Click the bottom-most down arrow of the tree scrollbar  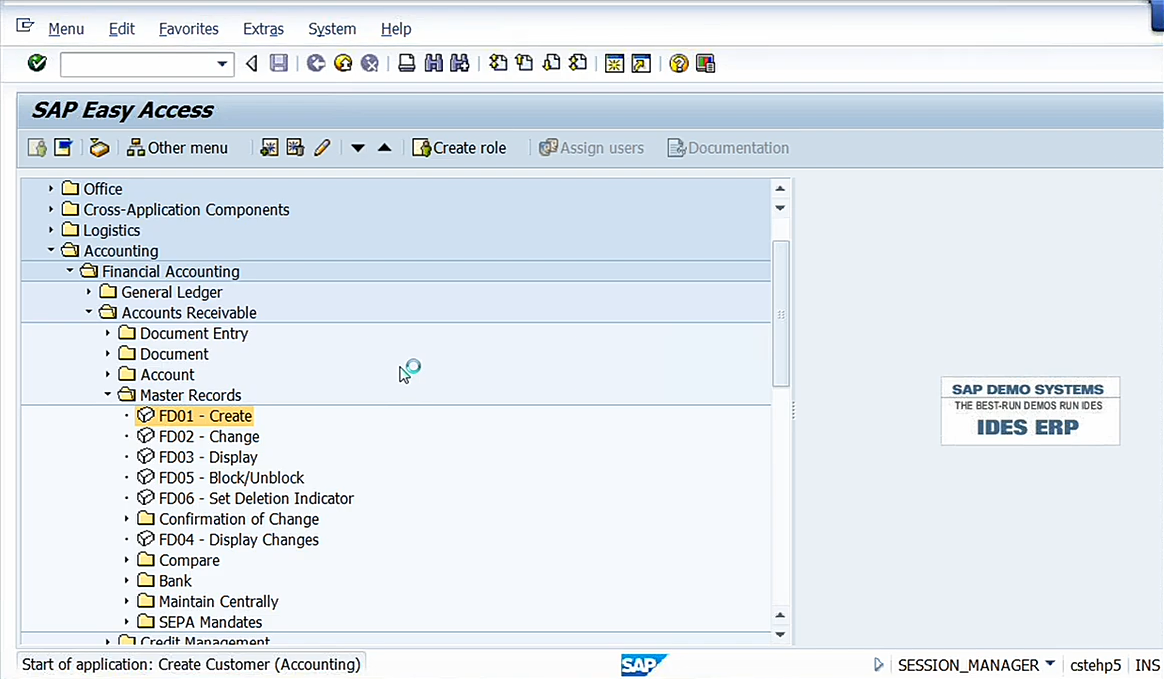pyautogui.click(x=780, y=634)
